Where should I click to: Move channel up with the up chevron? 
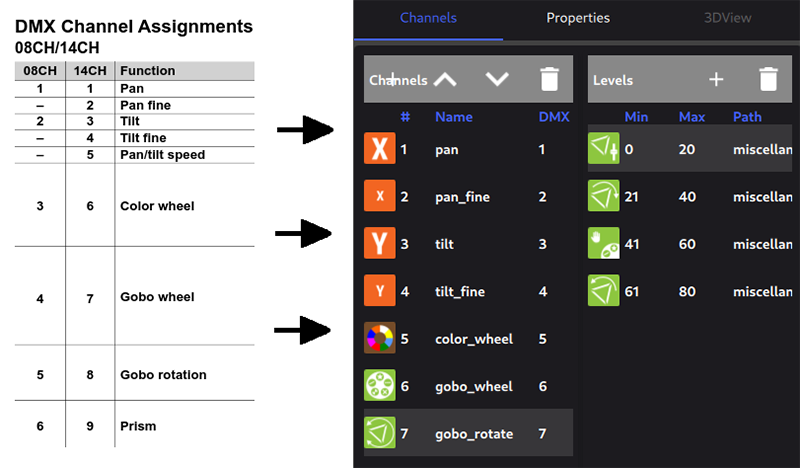(x=445, y=80)
